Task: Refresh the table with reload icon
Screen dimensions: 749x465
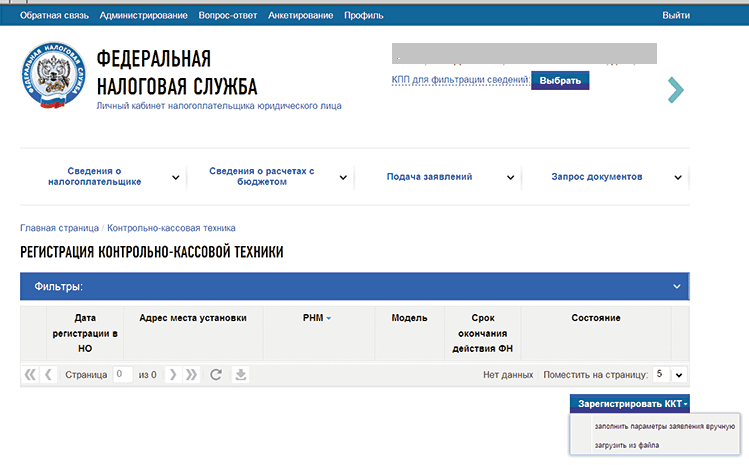Action: pos(216,375)
